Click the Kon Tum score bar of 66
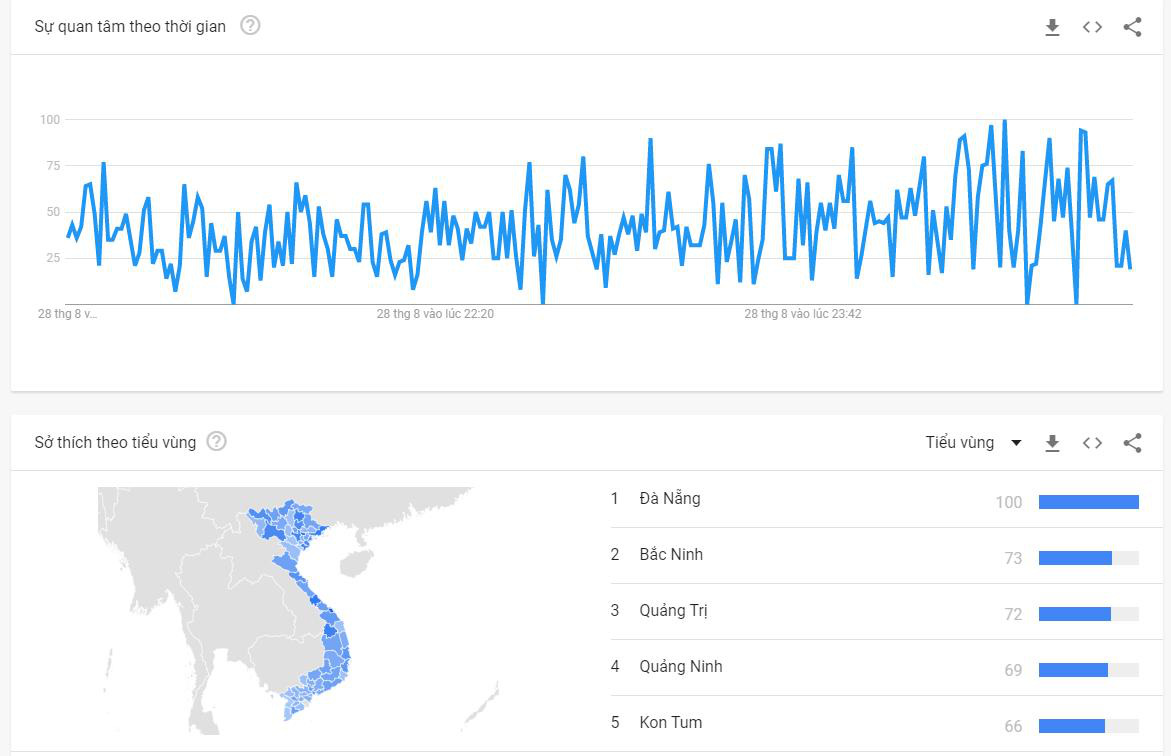The image size is (1171, 756). pos(1089,726)
